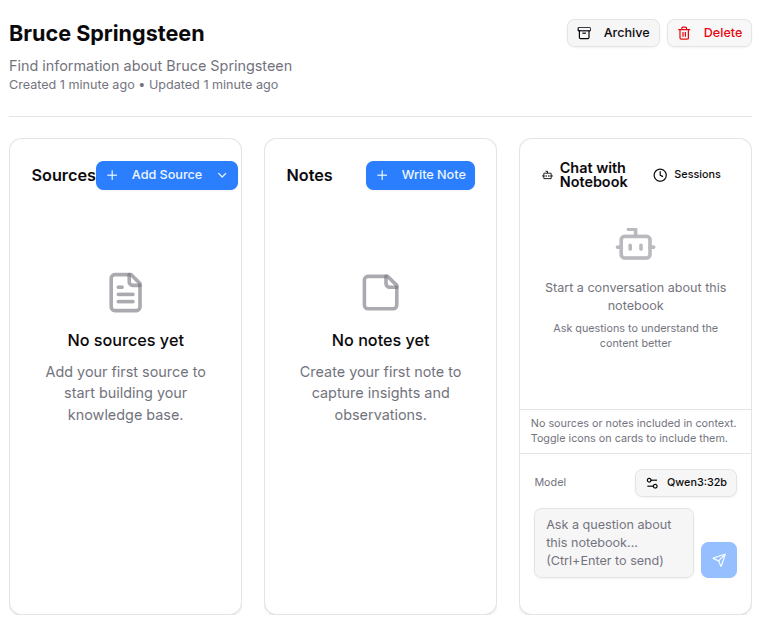Open the Qwen3:32b model selector
The width and height of the screenshot is (766, 628).
point(686,483)
